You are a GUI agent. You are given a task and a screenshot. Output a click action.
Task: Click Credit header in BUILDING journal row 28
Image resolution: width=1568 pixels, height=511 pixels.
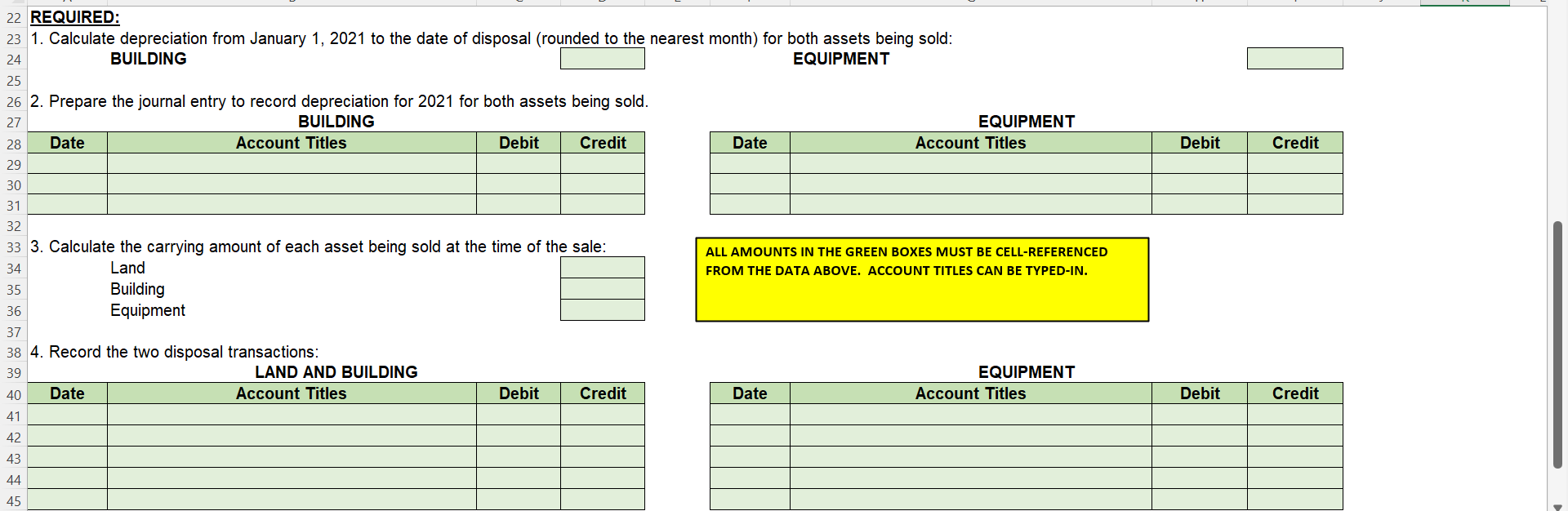(x=603, y=143)
